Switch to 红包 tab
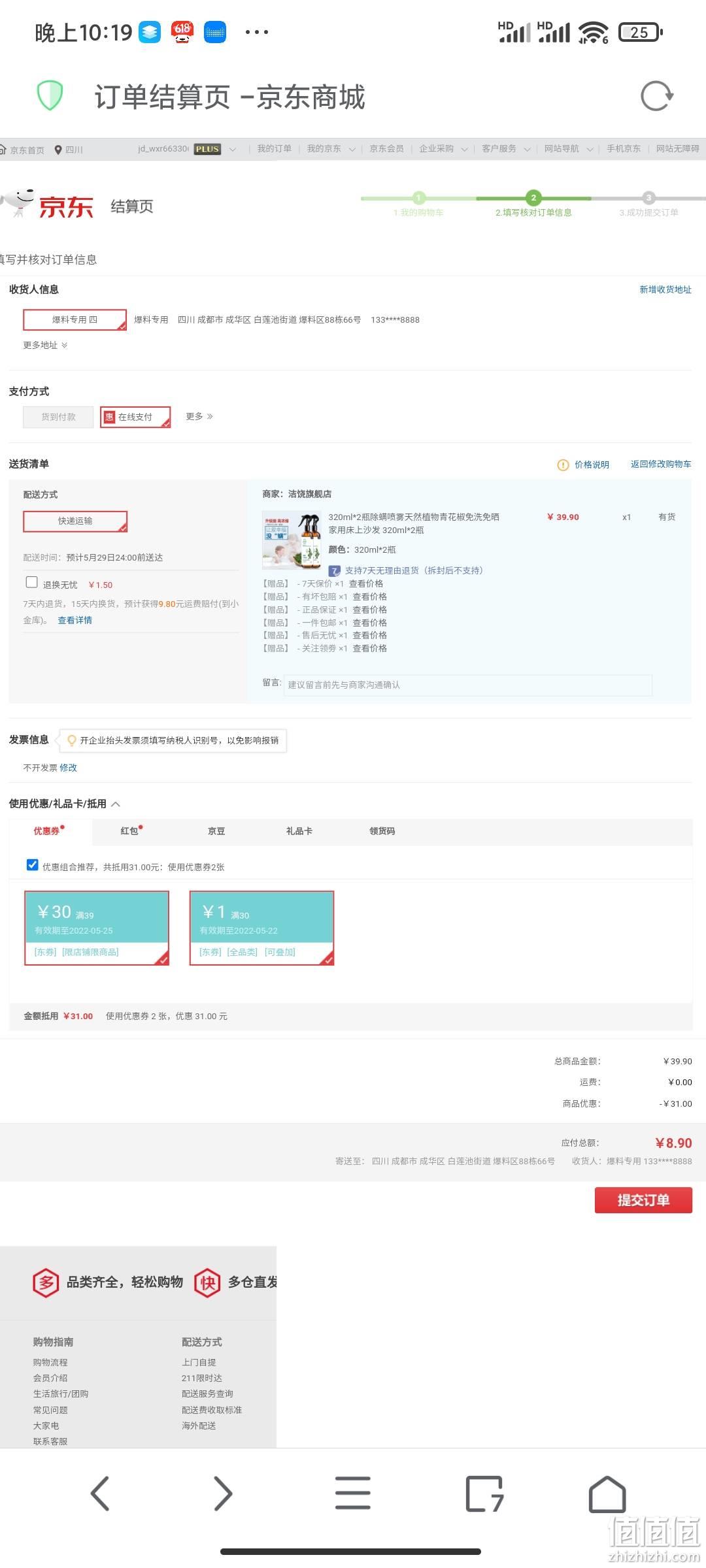This screenshot has height=1568, width=706. (131, 831)
